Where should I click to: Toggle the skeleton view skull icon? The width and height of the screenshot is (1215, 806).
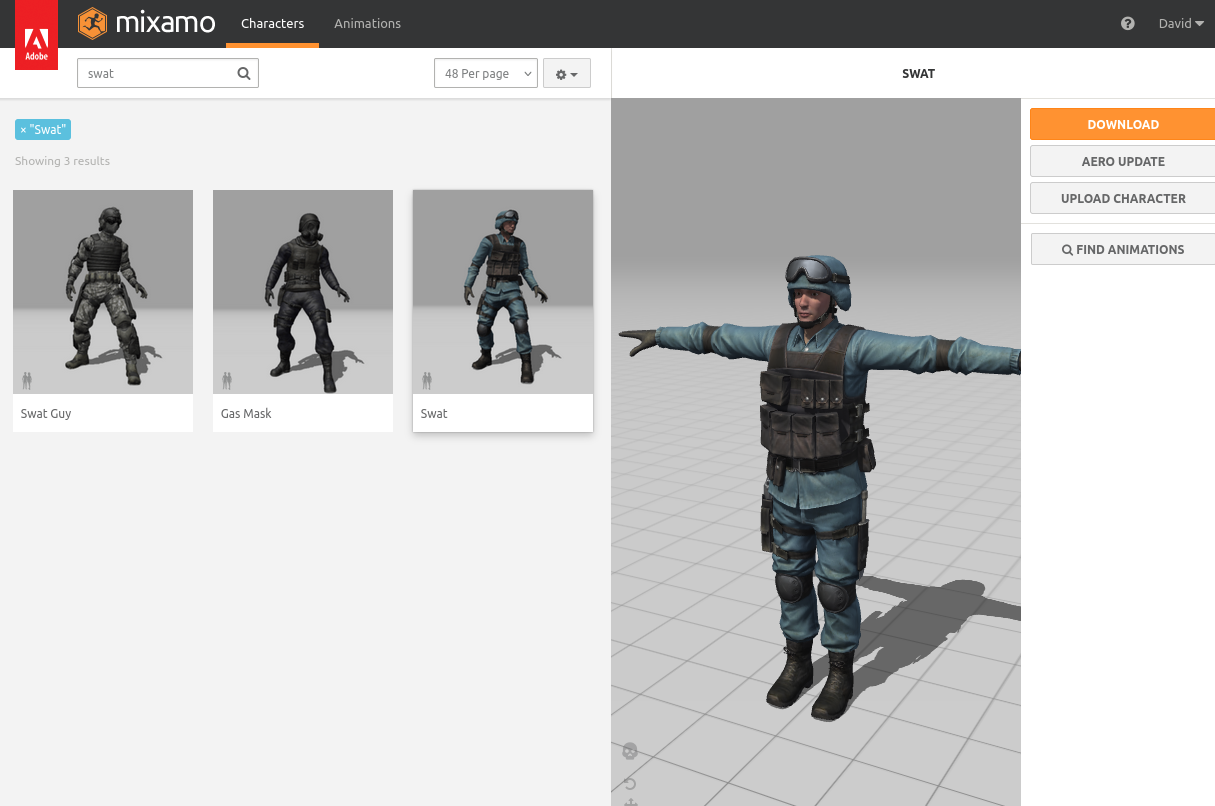630,751
